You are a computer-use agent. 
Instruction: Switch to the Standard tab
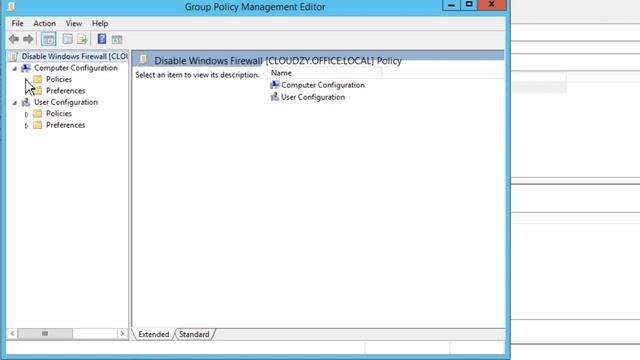[x=194, y=334]
